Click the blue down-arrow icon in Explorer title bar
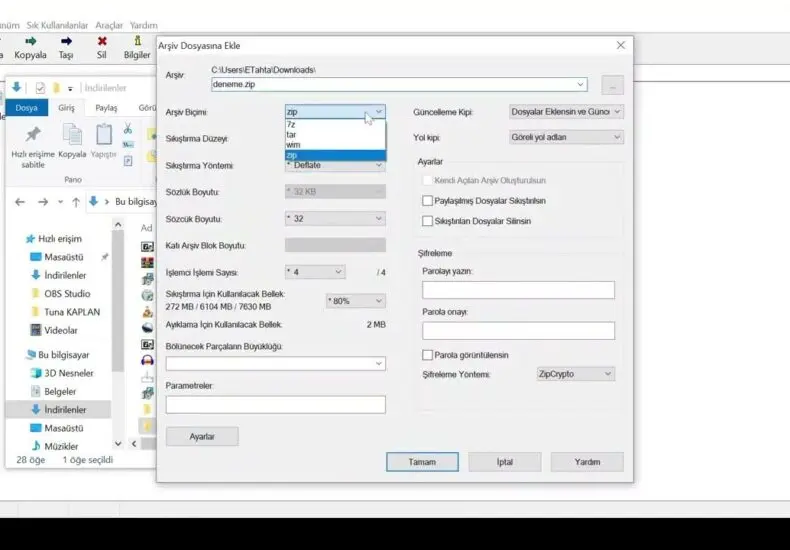Viewport: 790px width, 550px height. 16,87
